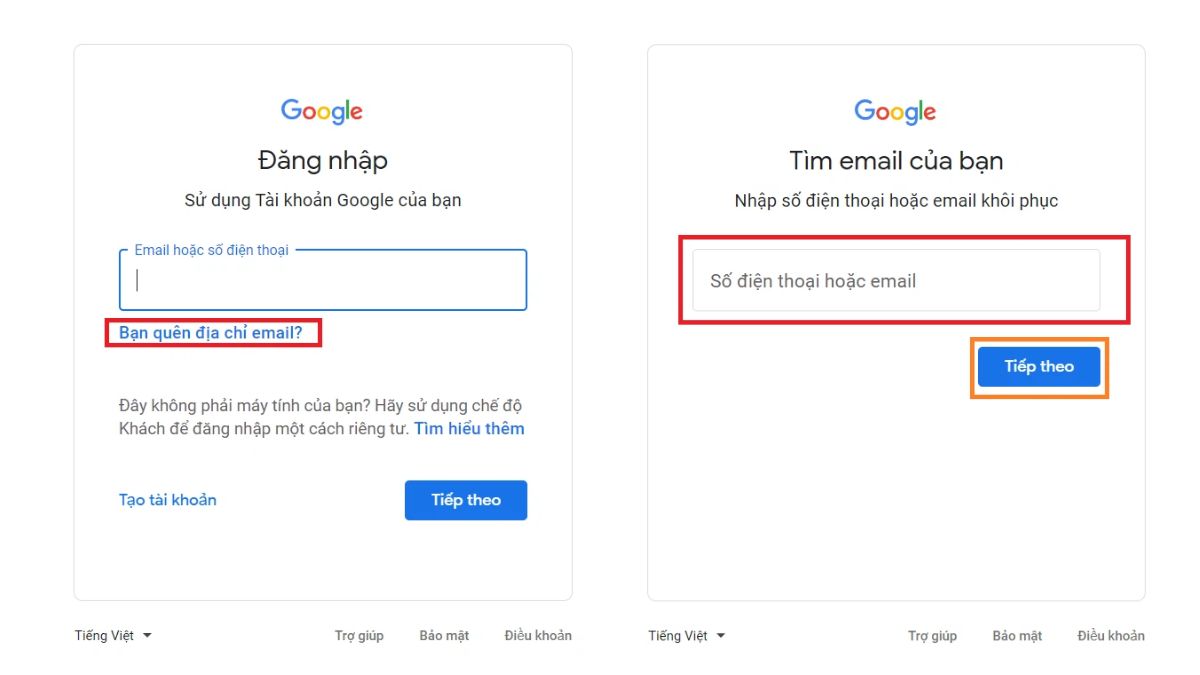Image resolution: width=1200 pixels, height=675 pixels.
Task: Open Bảo mật below the Tìm email panel
Action: (1017, 636)
